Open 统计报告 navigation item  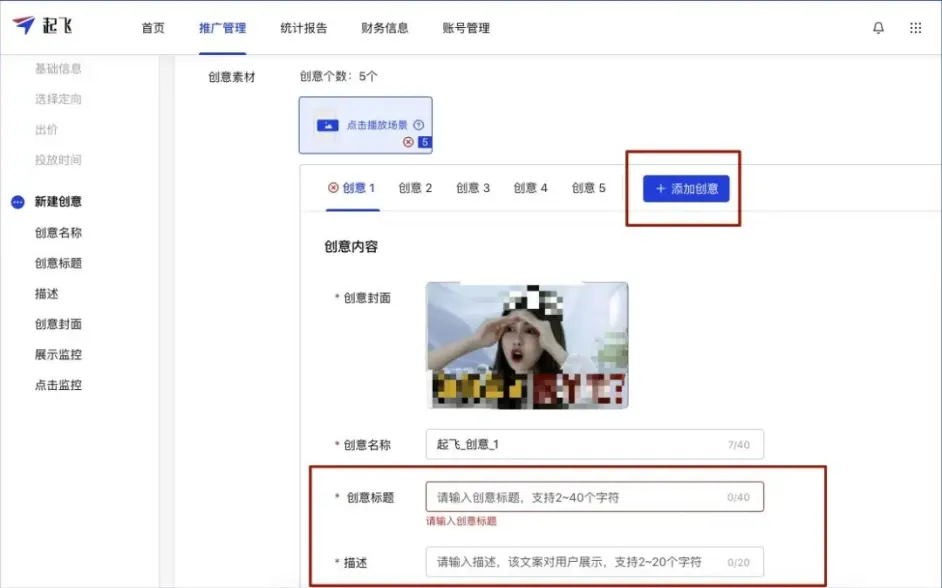coord(304,28)
